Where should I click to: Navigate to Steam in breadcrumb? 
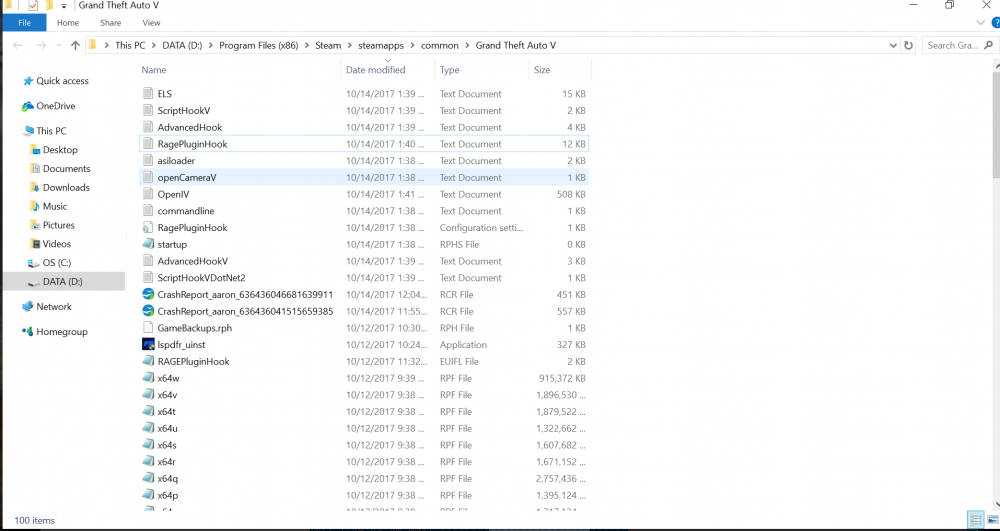[328, 45]
